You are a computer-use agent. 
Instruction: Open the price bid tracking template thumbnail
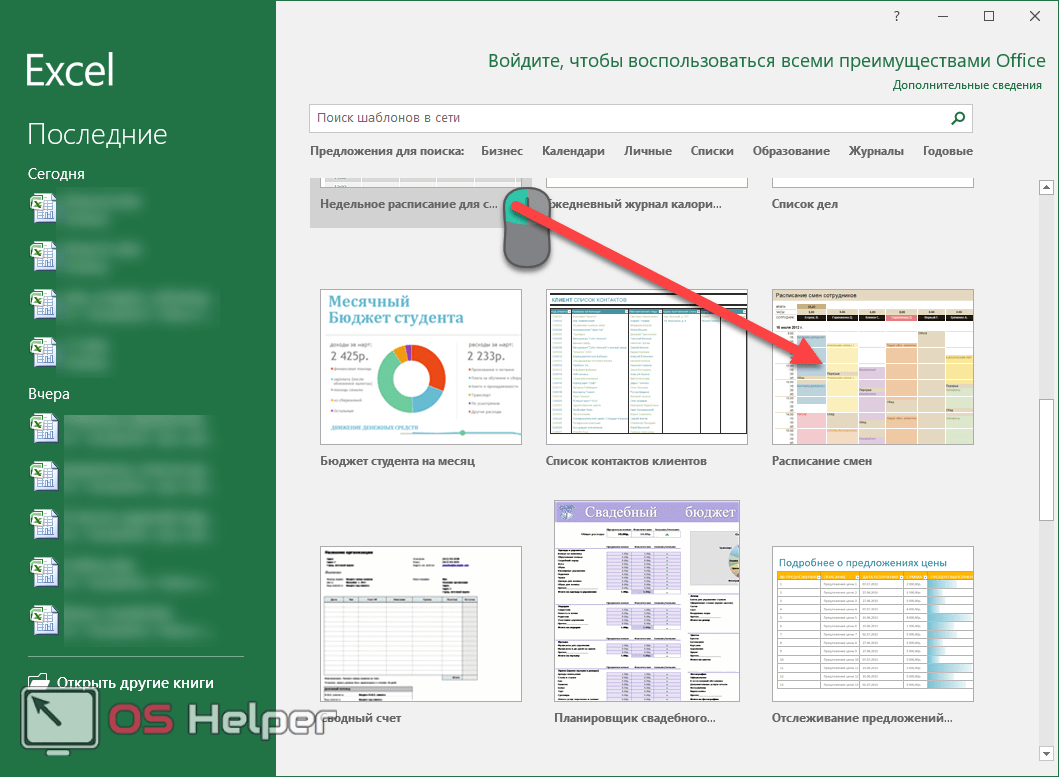pyautogui.click(x=873, y=624)
